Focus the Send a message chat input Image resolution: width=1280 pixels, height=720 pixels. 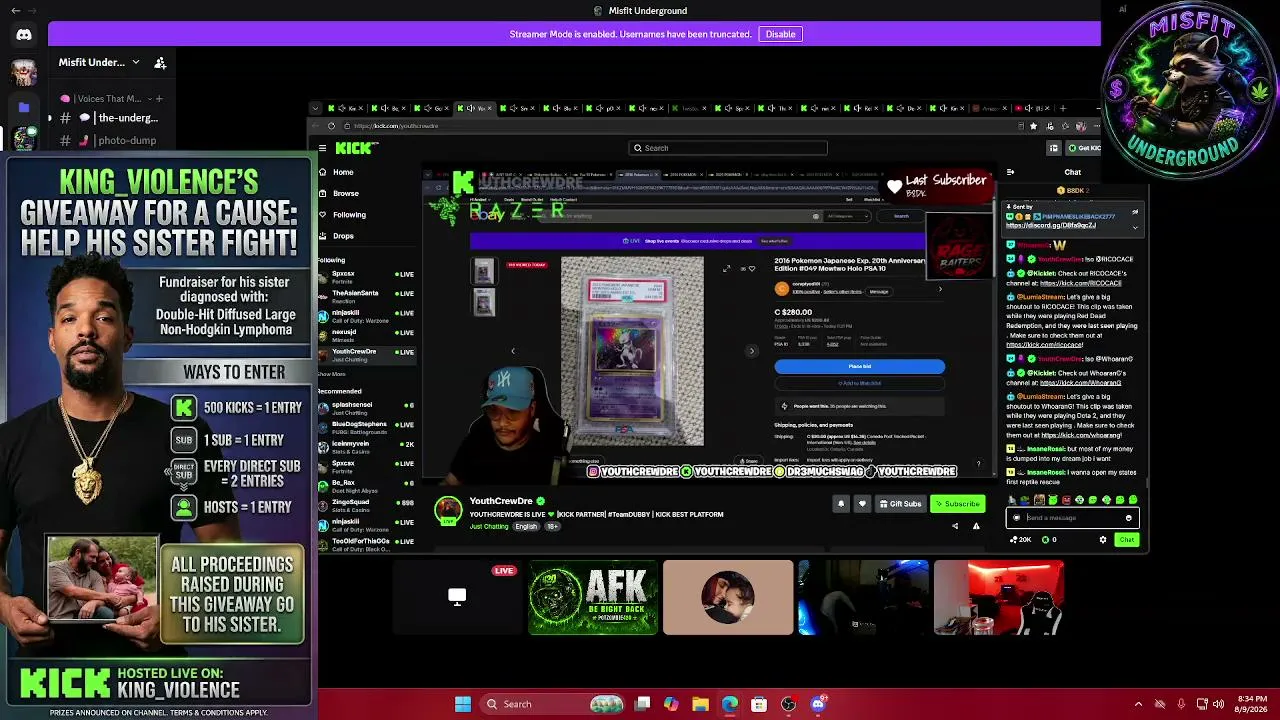(x=1072, y=518)
